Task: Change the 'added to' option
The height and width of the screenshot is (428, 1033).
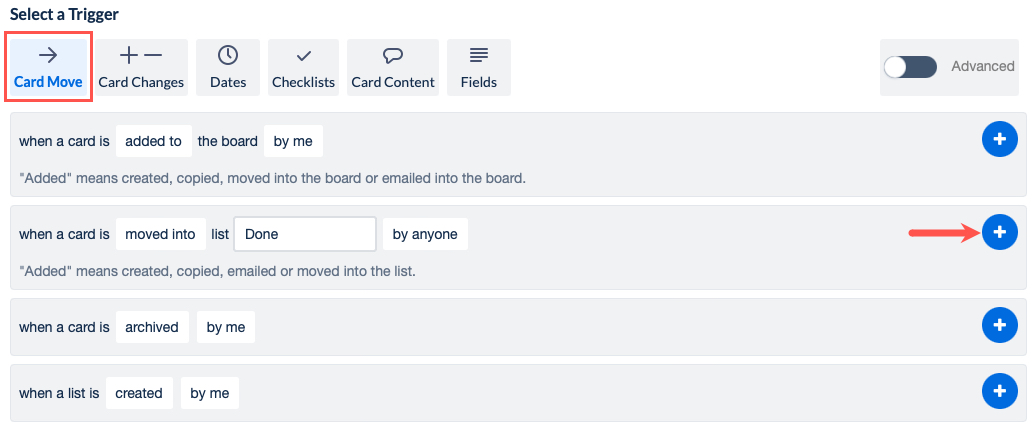Action: pos(153,141)
